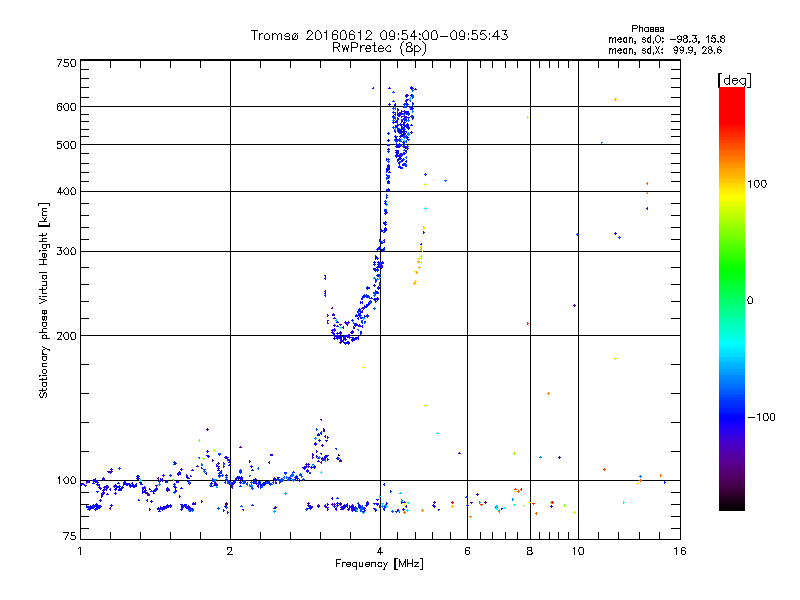The image size is (800, 600).
Task: Click the x-axis tick label '2'
Action: (230, 551)
